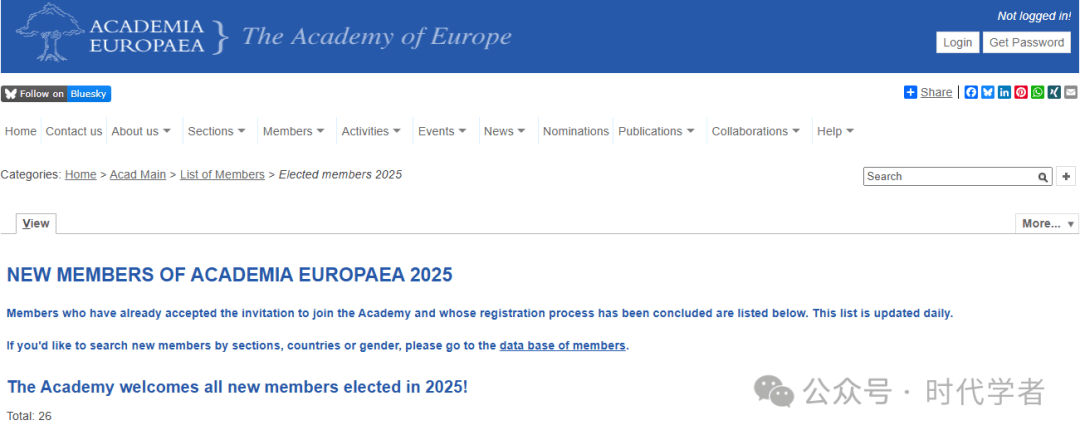This screenshot has height=435, width=1080.
Task: Open the Publications dropdown
Action: point(656,131)
